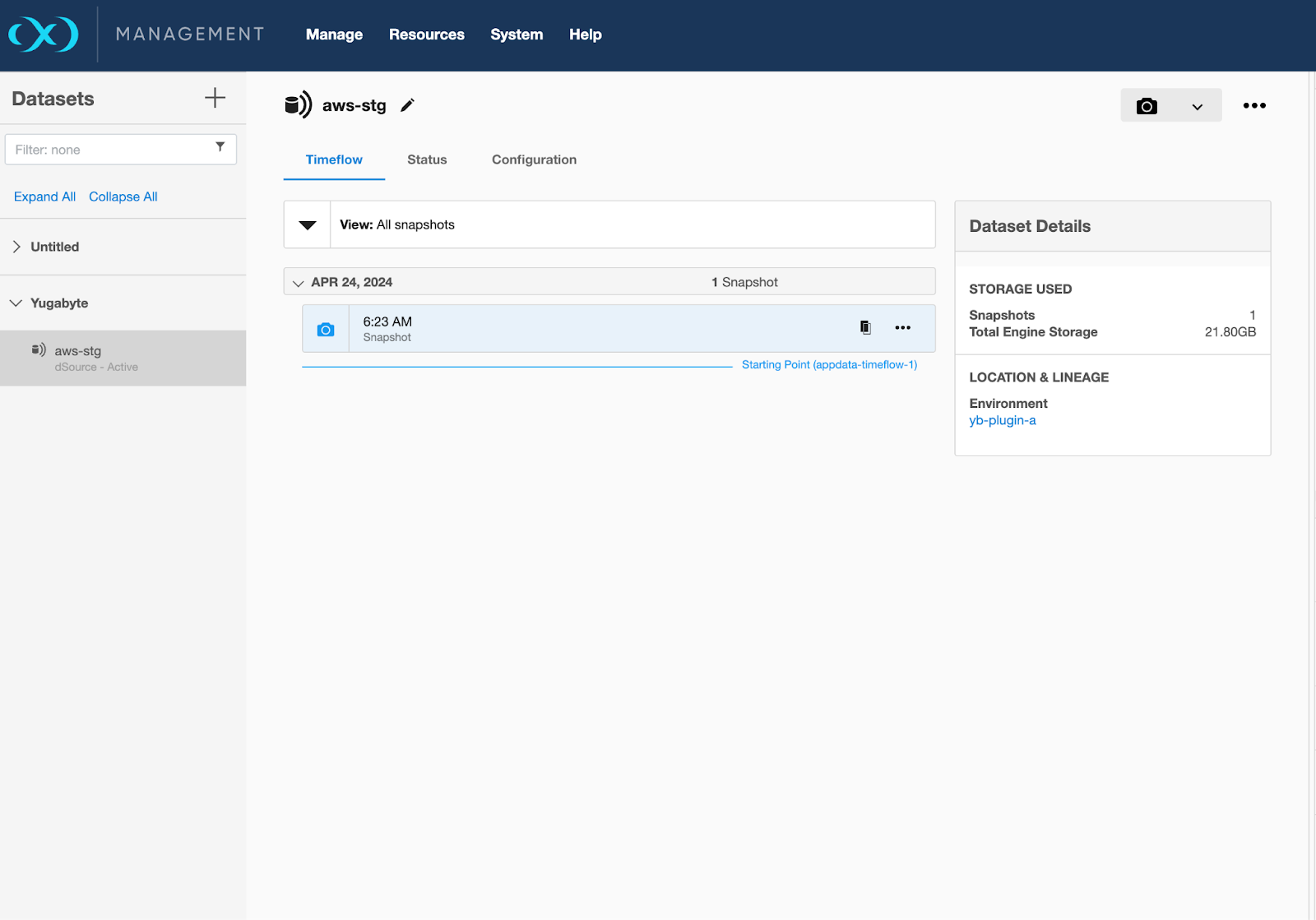The image size is (1316, 920).
Task: Edit aws-stg name with pencil icon
Action: pyautogui.click(x=407, y=105)
